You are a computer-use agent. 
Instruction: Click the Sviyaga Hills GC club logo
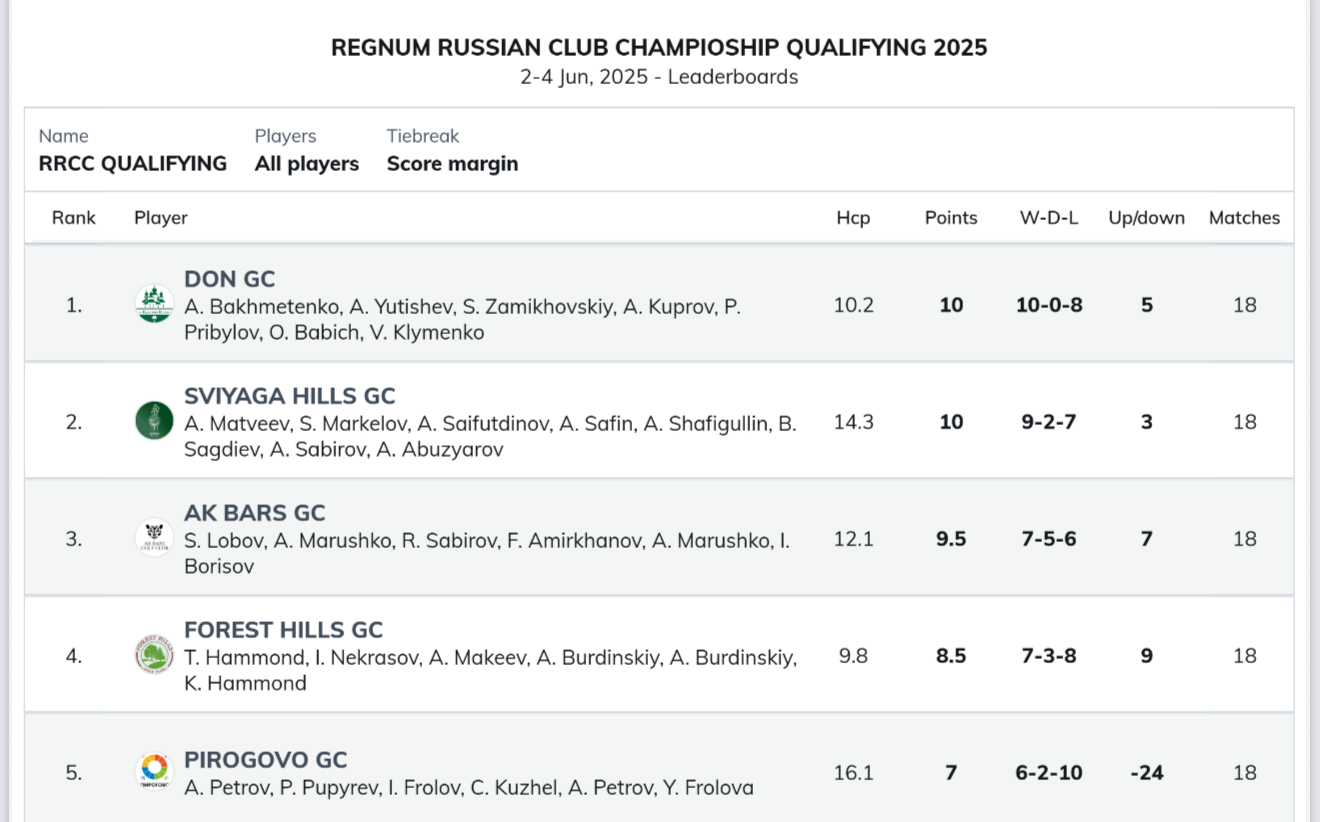coord(154,420)
